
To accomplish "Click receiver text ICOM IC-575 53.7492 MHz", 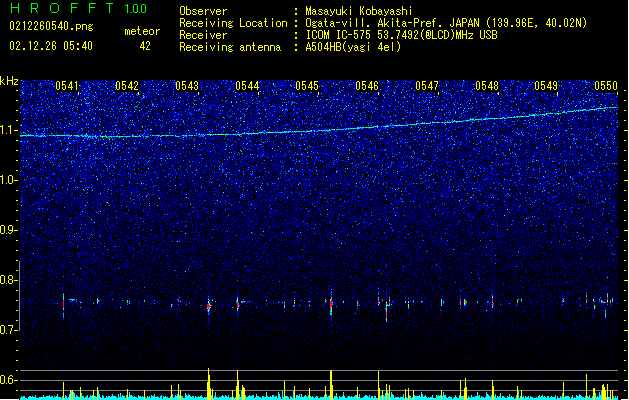I will click(401, 35).
